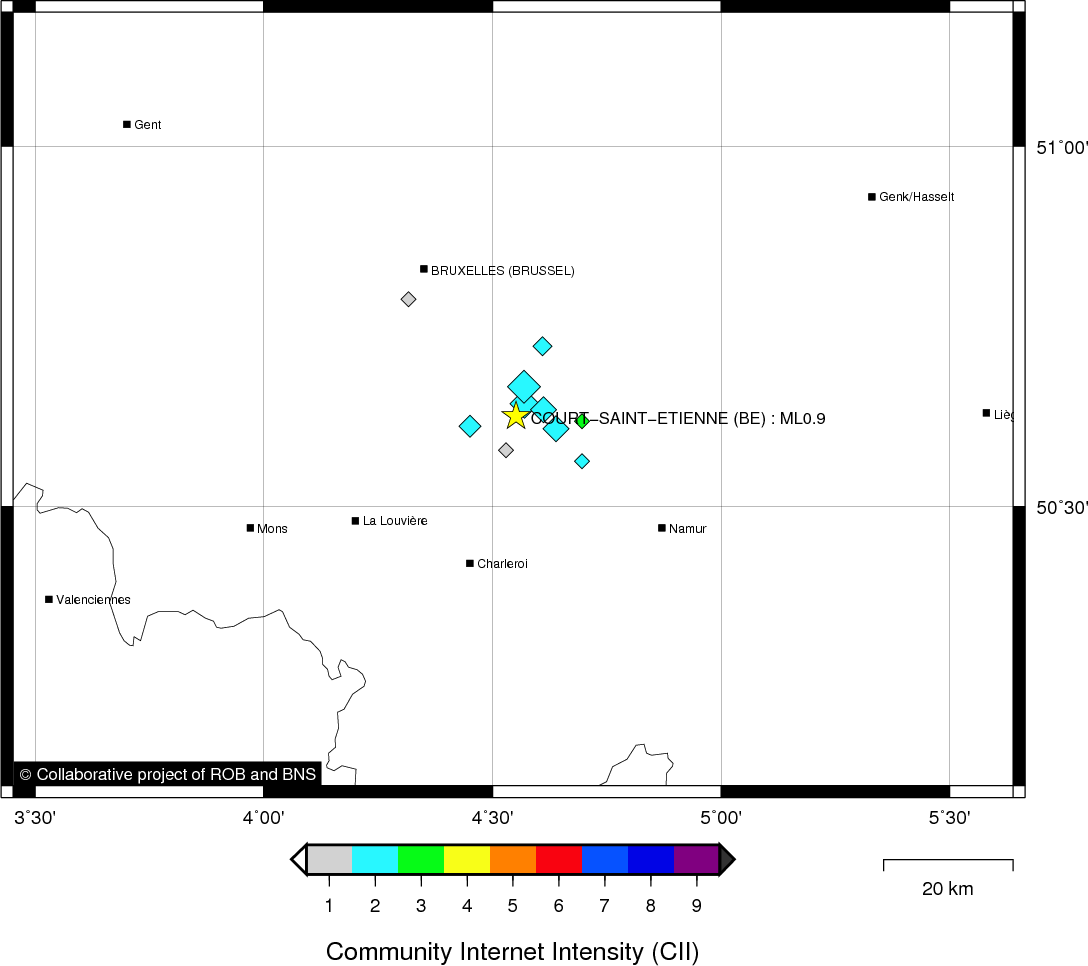Image resolution: width=1088 pixels, height=966 pixels.
Task: Click the left arrow of the color scale
Action: click(x=298, y=859)
